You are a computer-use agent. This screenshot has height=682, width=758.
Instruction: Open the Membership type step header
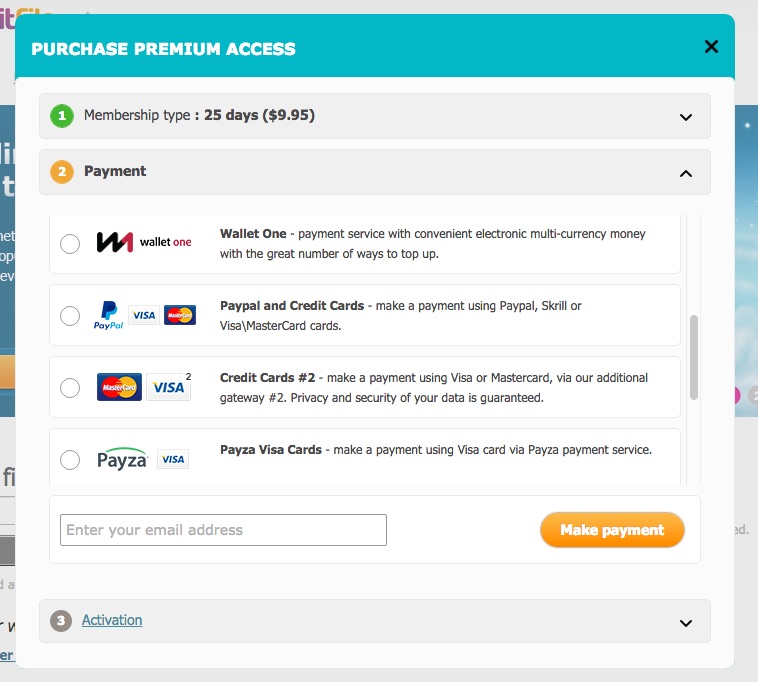199,115
